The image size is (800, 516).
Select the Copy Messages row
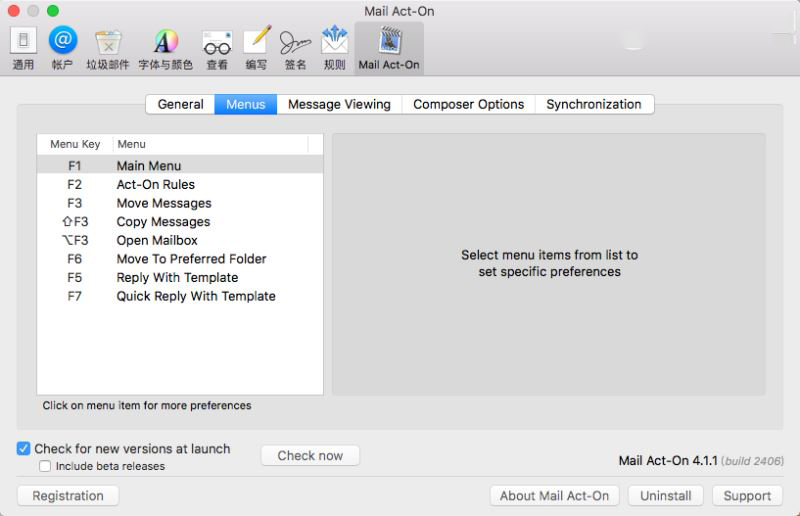click(180, 222)
